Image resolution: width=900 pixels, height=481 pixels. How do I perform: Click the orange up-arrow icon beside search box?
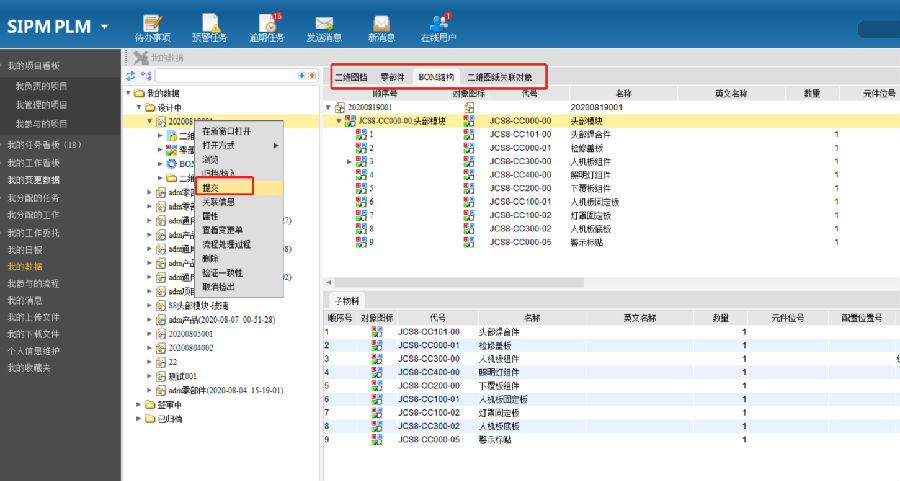(313, 75)
